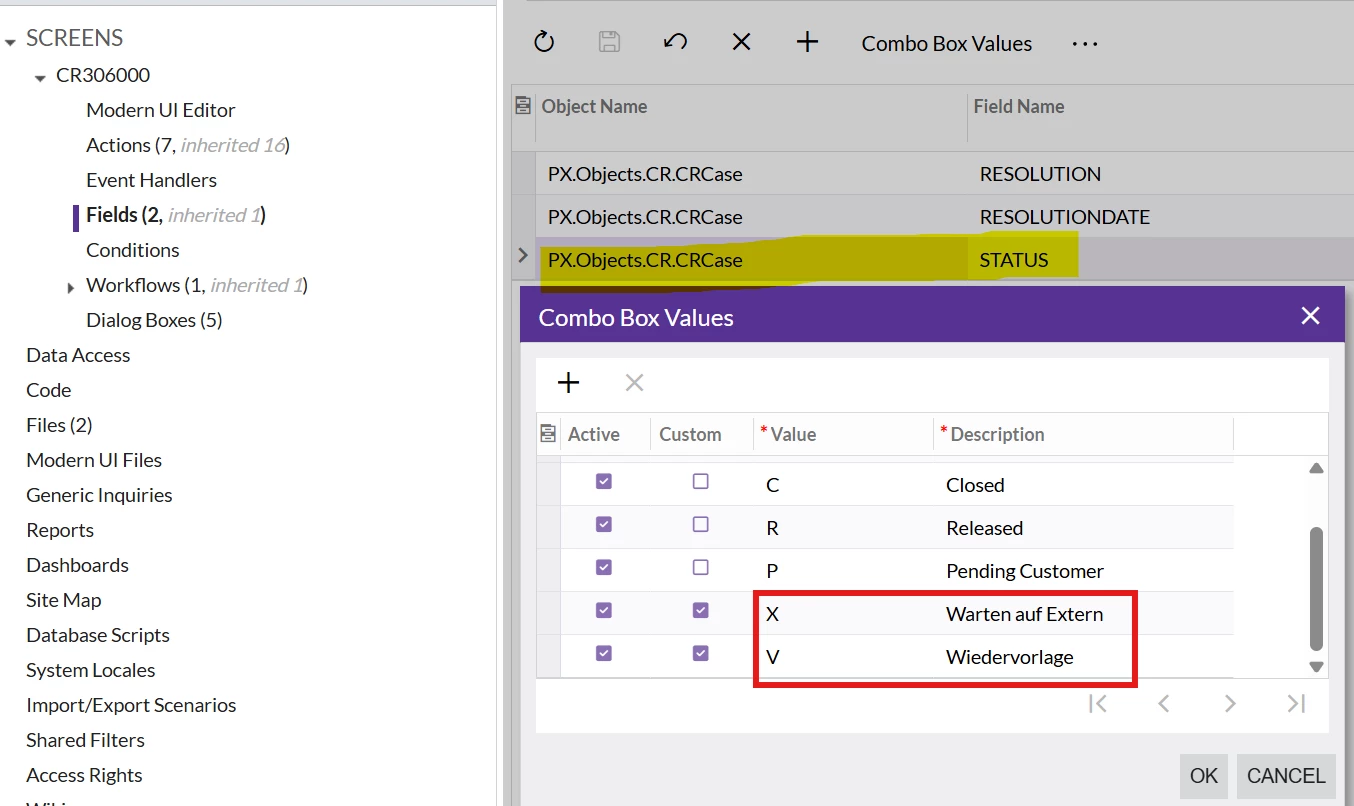Click the Value column header

tap(793, 434)
